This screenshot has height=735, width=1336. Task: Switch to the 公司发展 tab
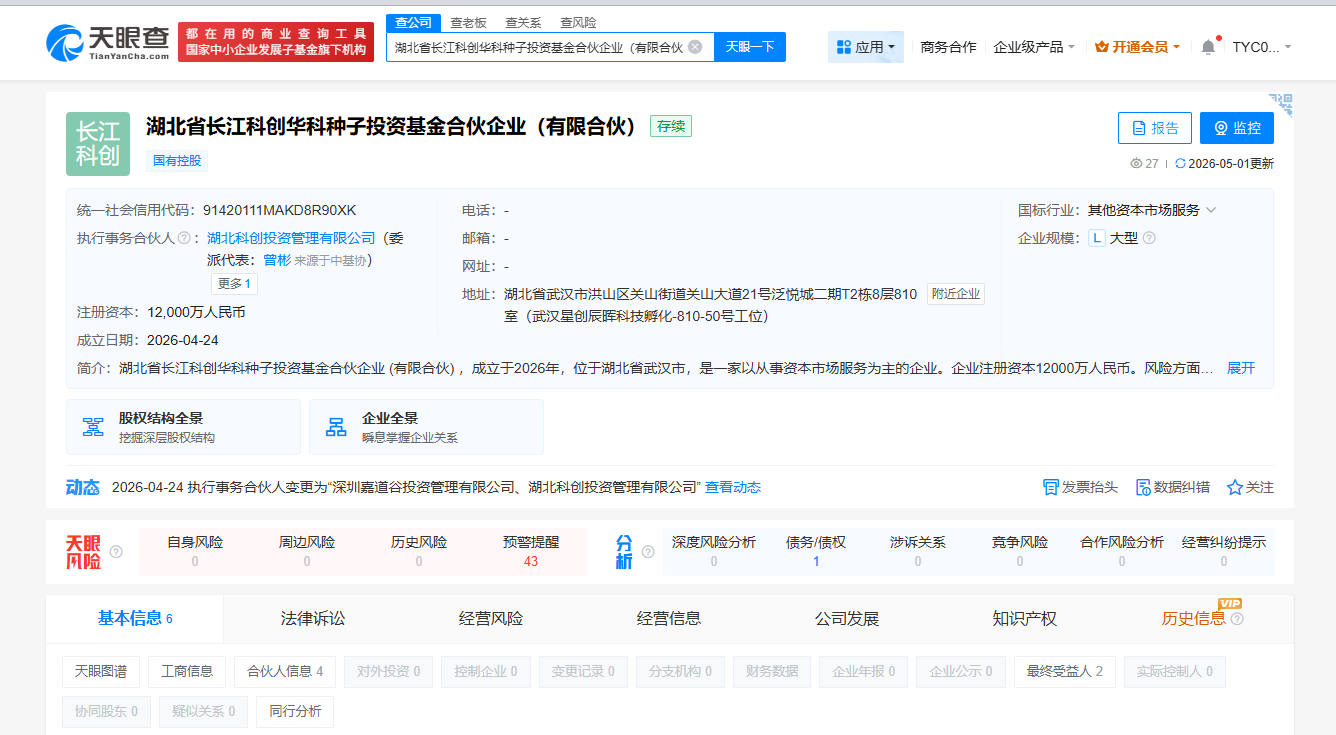tap(847, 619)
